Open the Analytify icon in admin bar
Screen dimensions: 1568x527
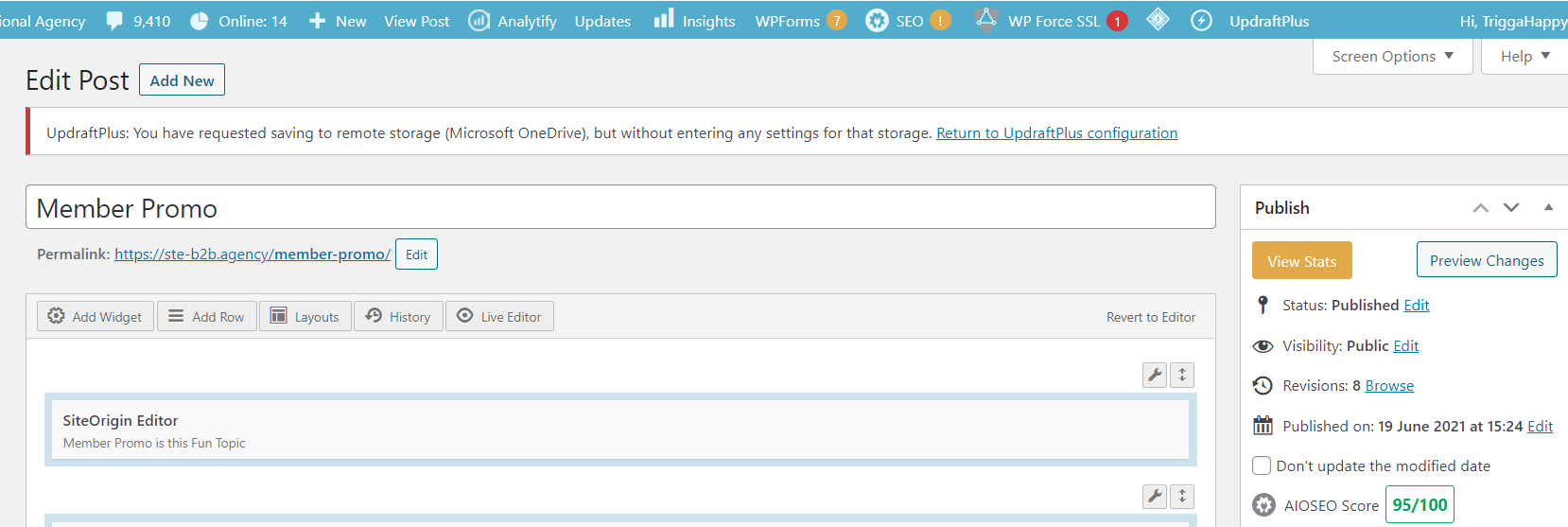(x=479, y=20)
